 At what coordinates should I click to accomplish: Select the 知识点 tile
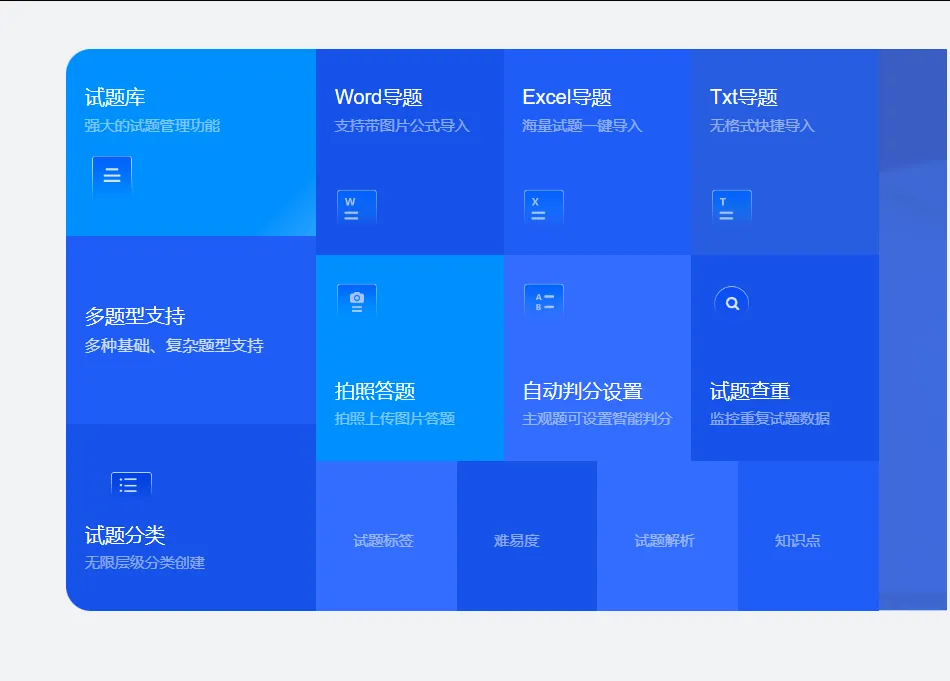[x=798, y=540]
